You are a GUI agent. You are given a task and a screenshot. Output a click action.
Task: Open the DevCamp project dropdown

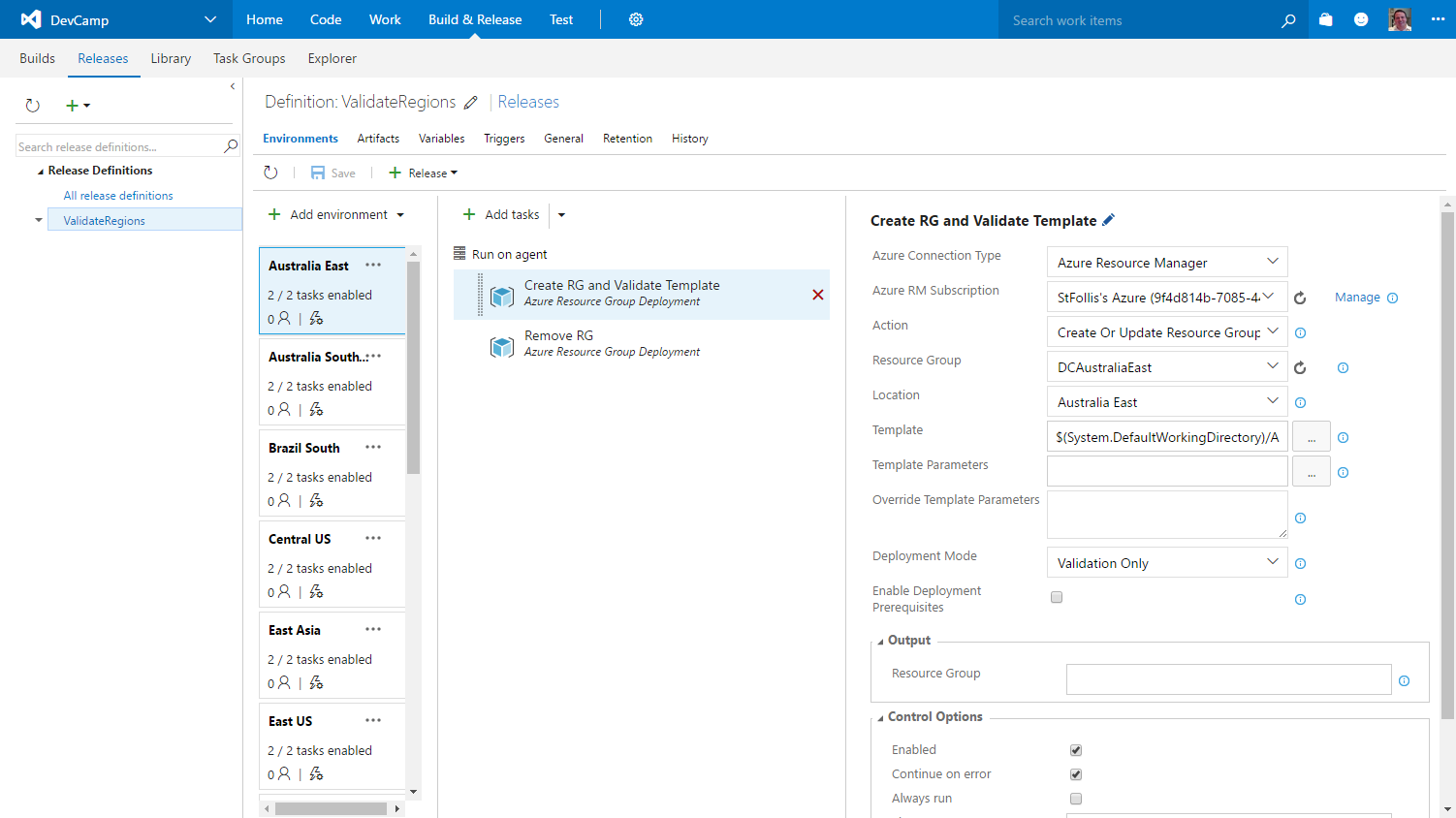pyautogui.click(x=210, y=19)
